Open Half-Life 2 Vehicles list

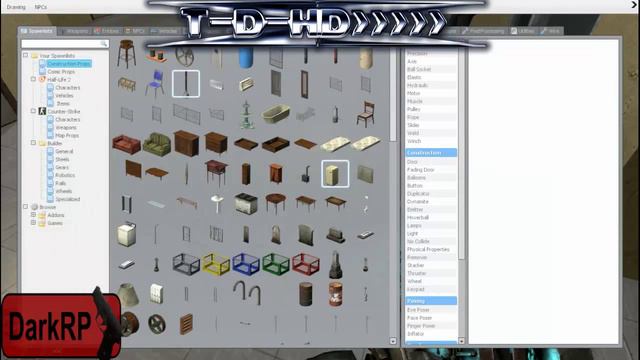point(64,96)
